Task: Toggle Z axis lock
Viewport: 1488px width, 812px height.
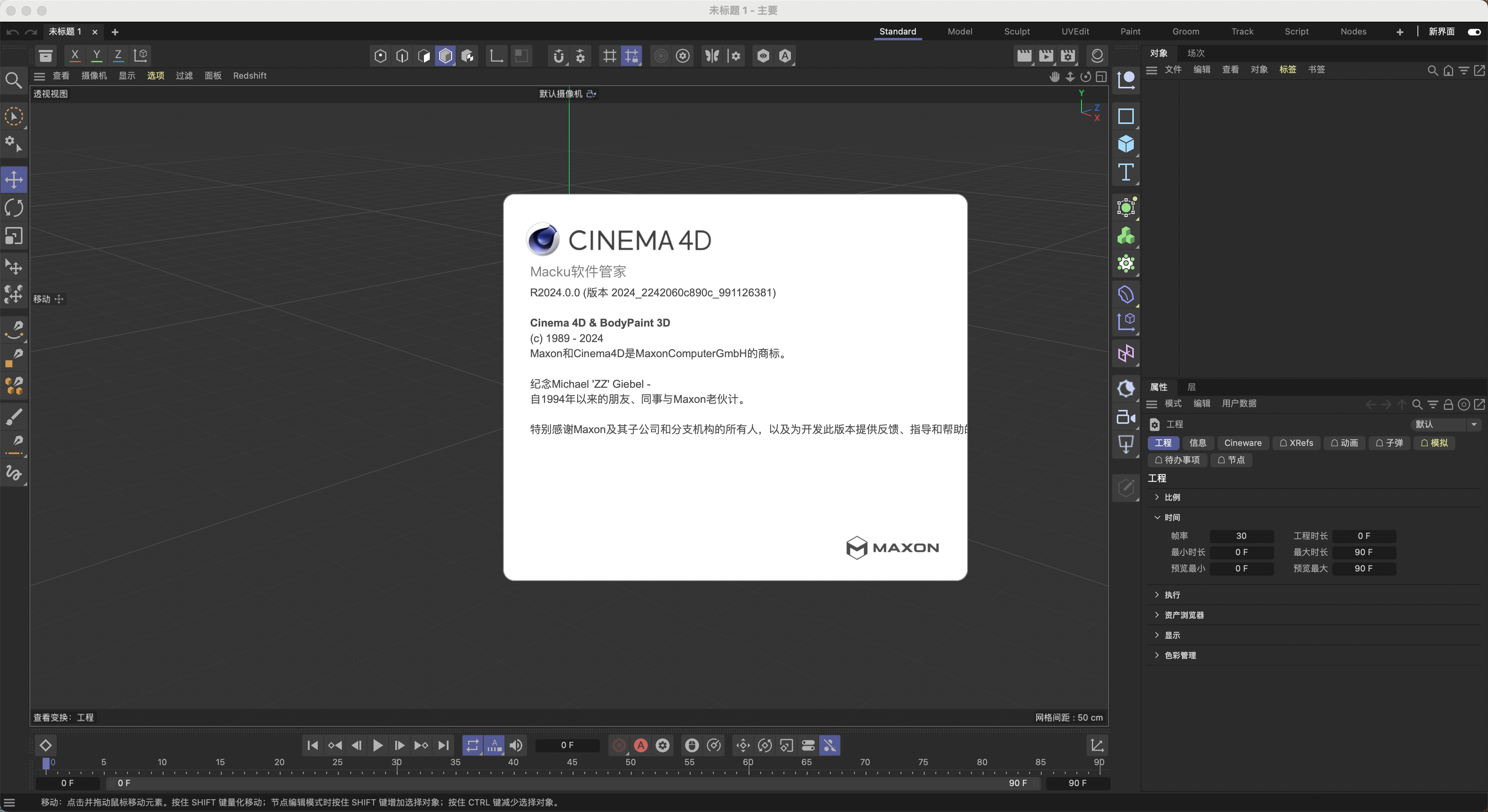Action: tap(118, 55)
